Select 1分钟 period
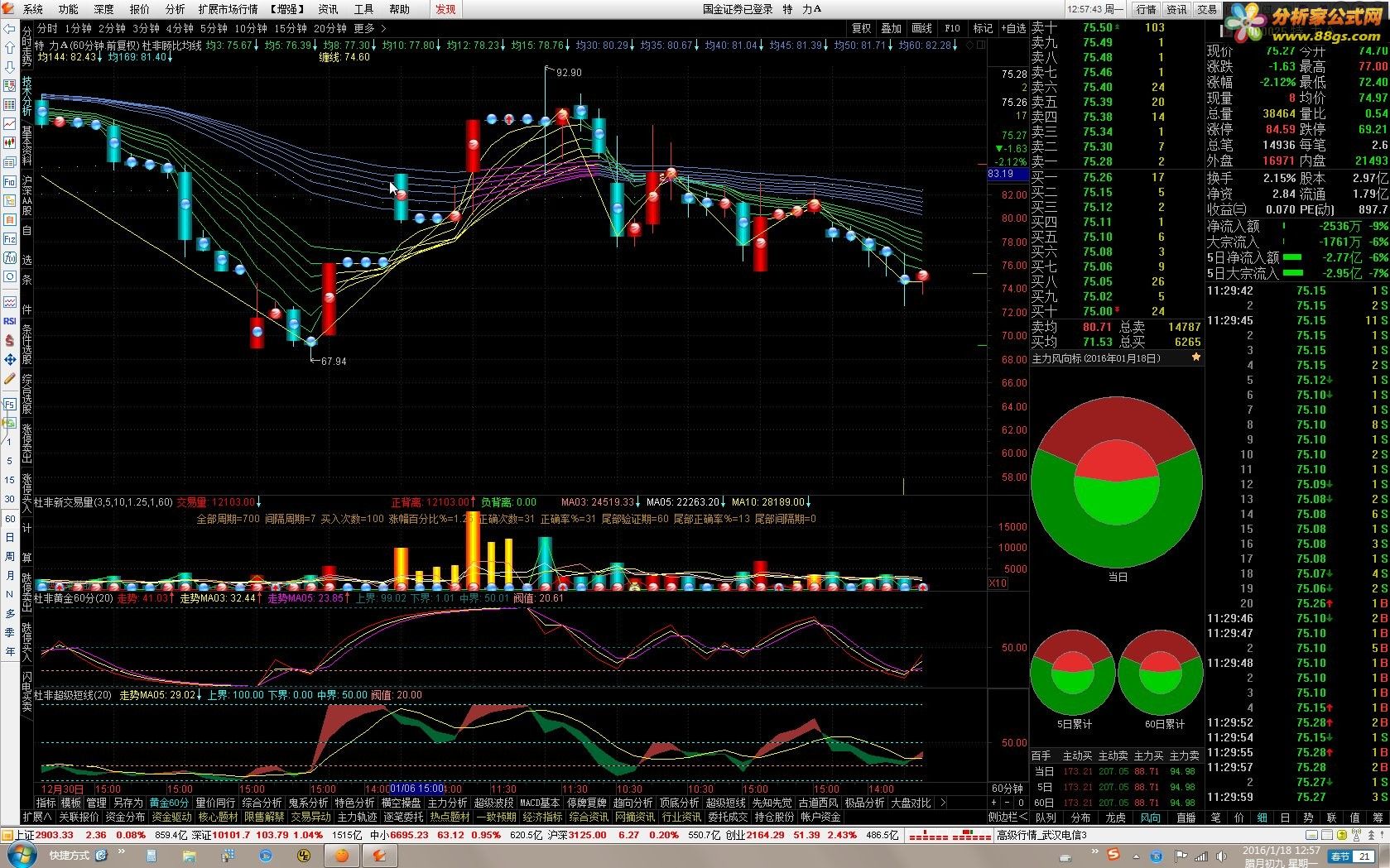Viewport: 1390px width, 868px height. [x=78, y=28]
